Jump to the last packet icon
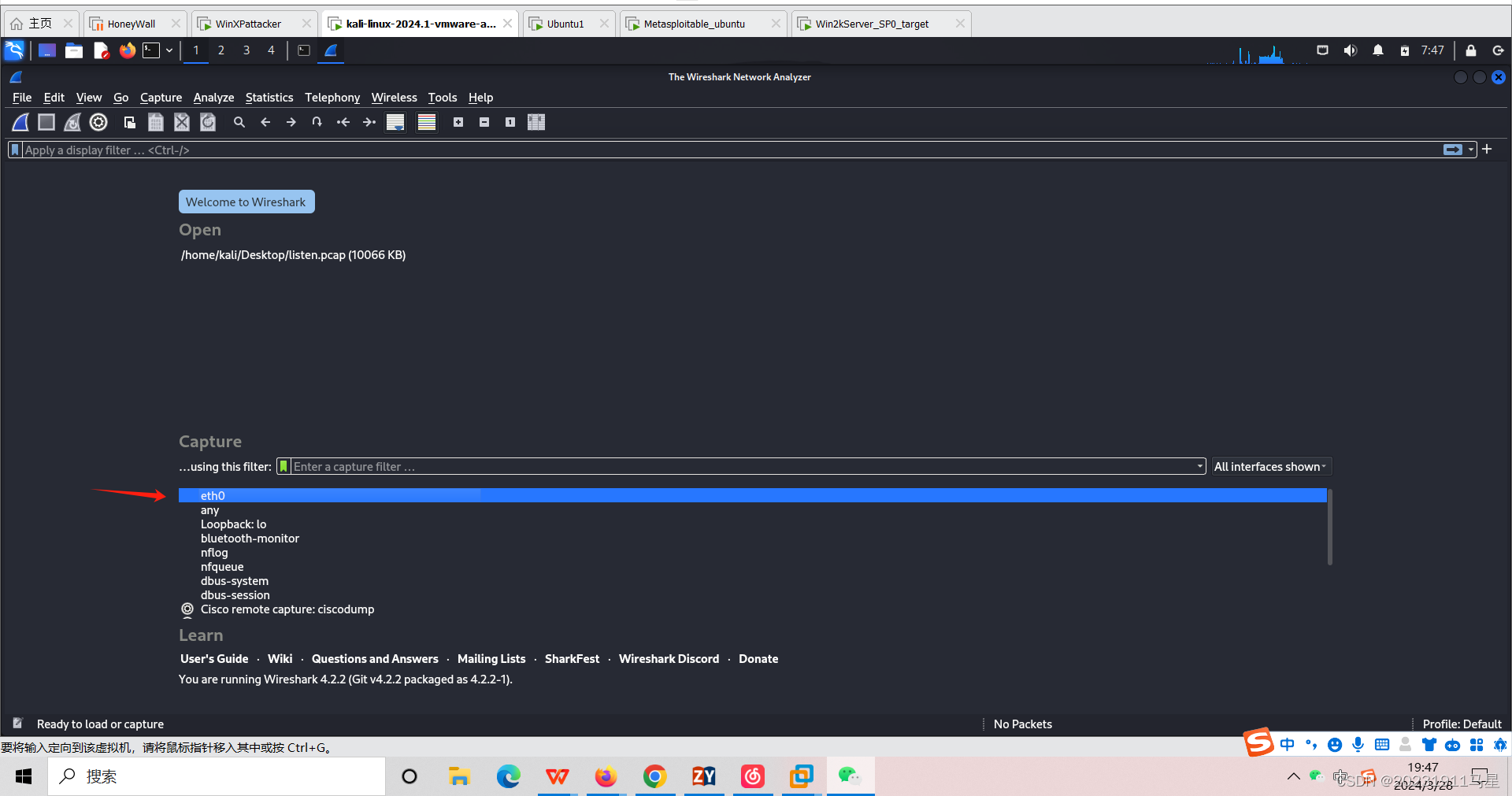This screenshot has height=796, width=1512. [x=369, y=122]
